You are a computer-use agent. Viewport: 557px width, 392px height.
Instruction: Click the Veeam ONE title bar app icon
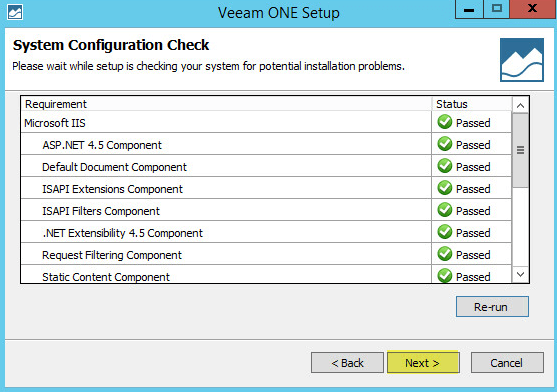15,12
